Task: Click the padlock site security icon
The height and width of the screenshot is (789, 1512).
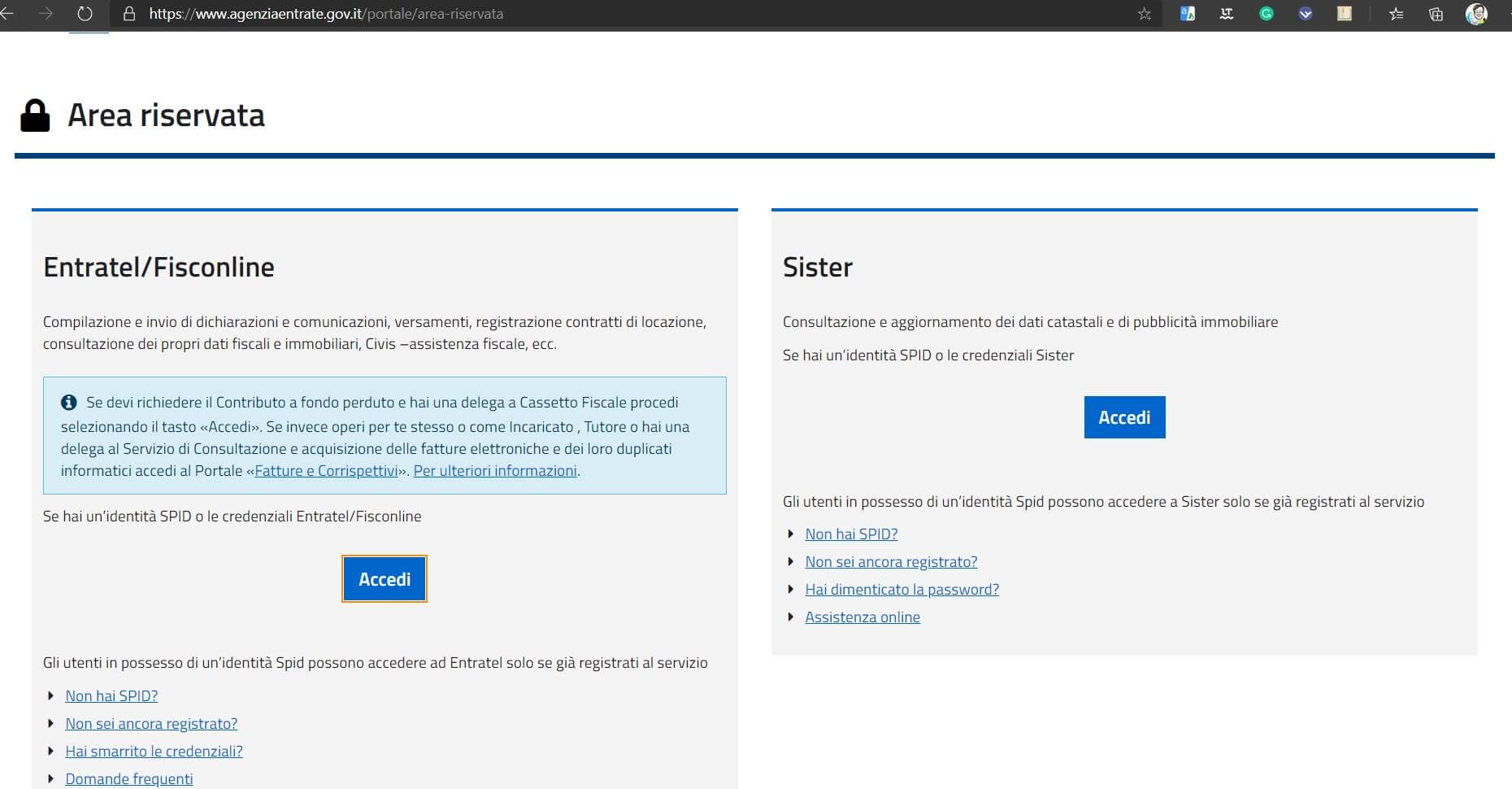Action: [128, 14]
